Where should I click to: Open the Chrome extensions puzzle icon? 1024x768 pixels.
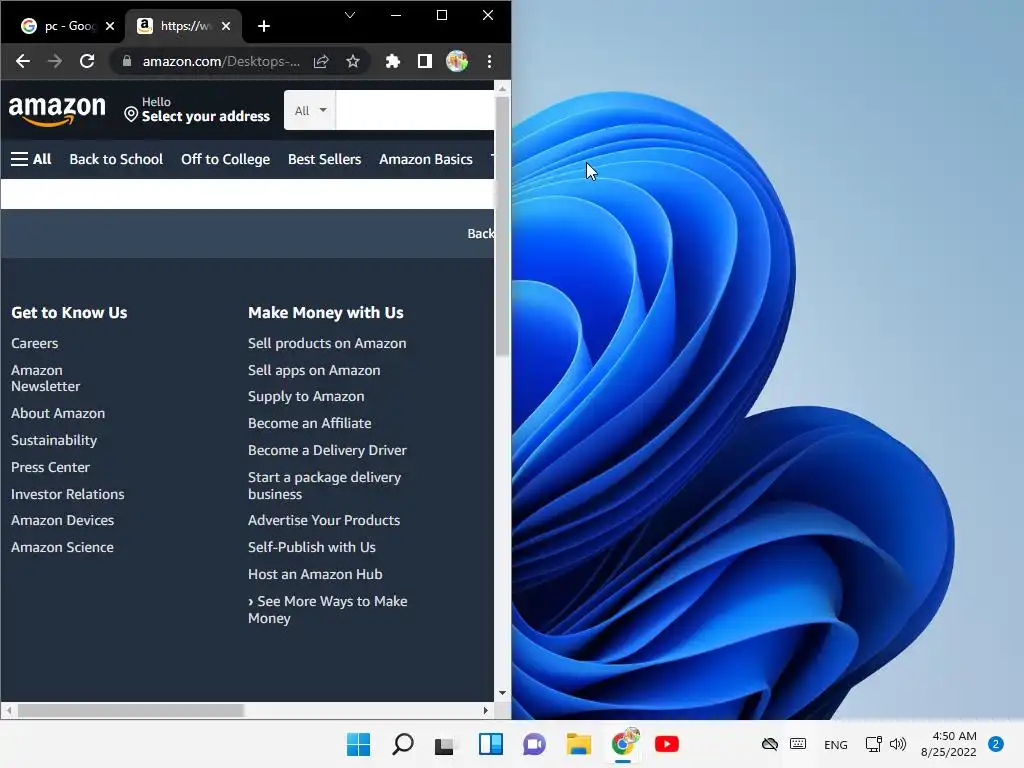(392, 61)
